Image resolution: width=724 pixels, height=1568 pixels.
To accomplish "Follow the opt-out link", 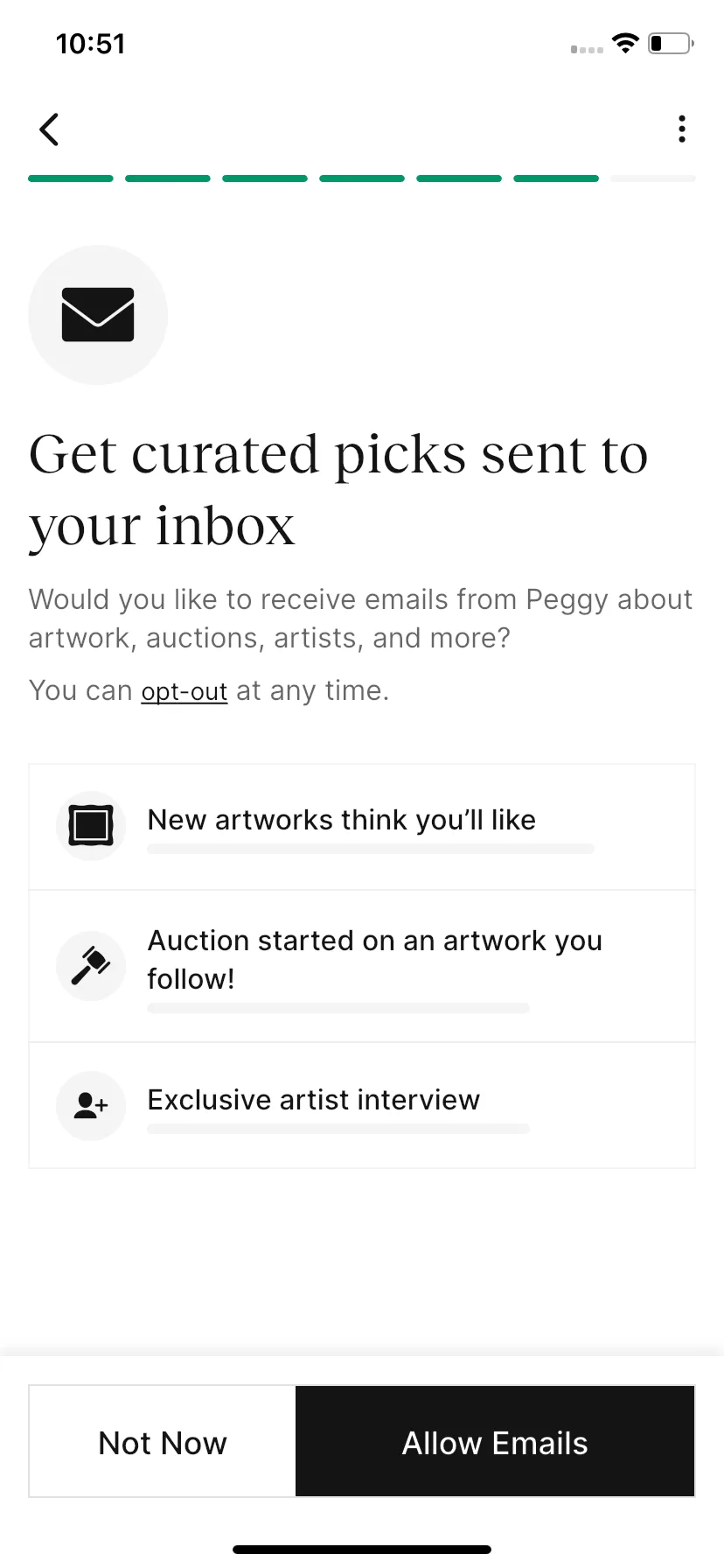I will pos(184,691).
